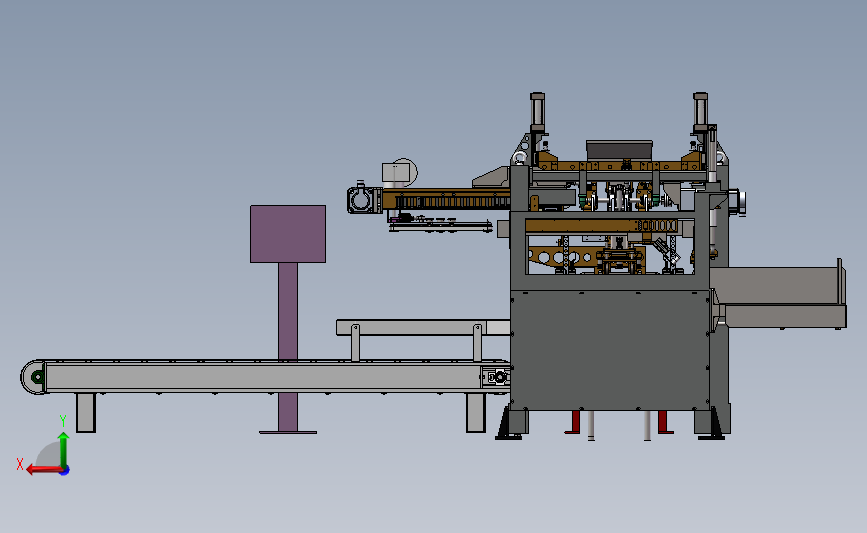Select the raised gray table above conveyor
This screenshot has width=867, height=533.
[x=423, y=327]
